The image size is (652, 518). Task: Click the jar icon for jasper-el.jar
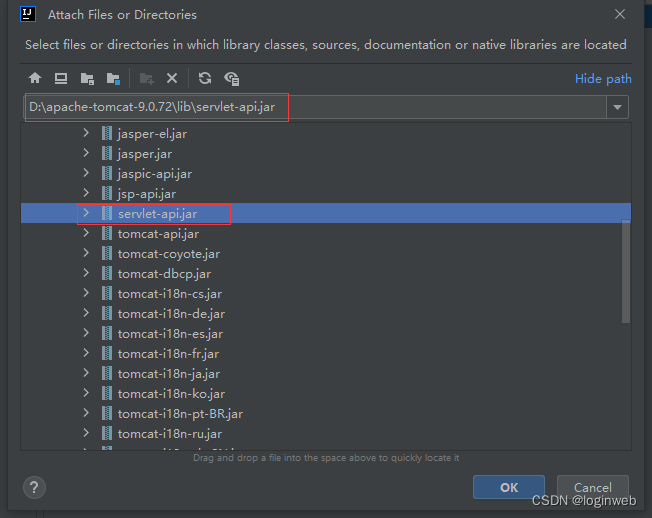(x=107, y=133)
